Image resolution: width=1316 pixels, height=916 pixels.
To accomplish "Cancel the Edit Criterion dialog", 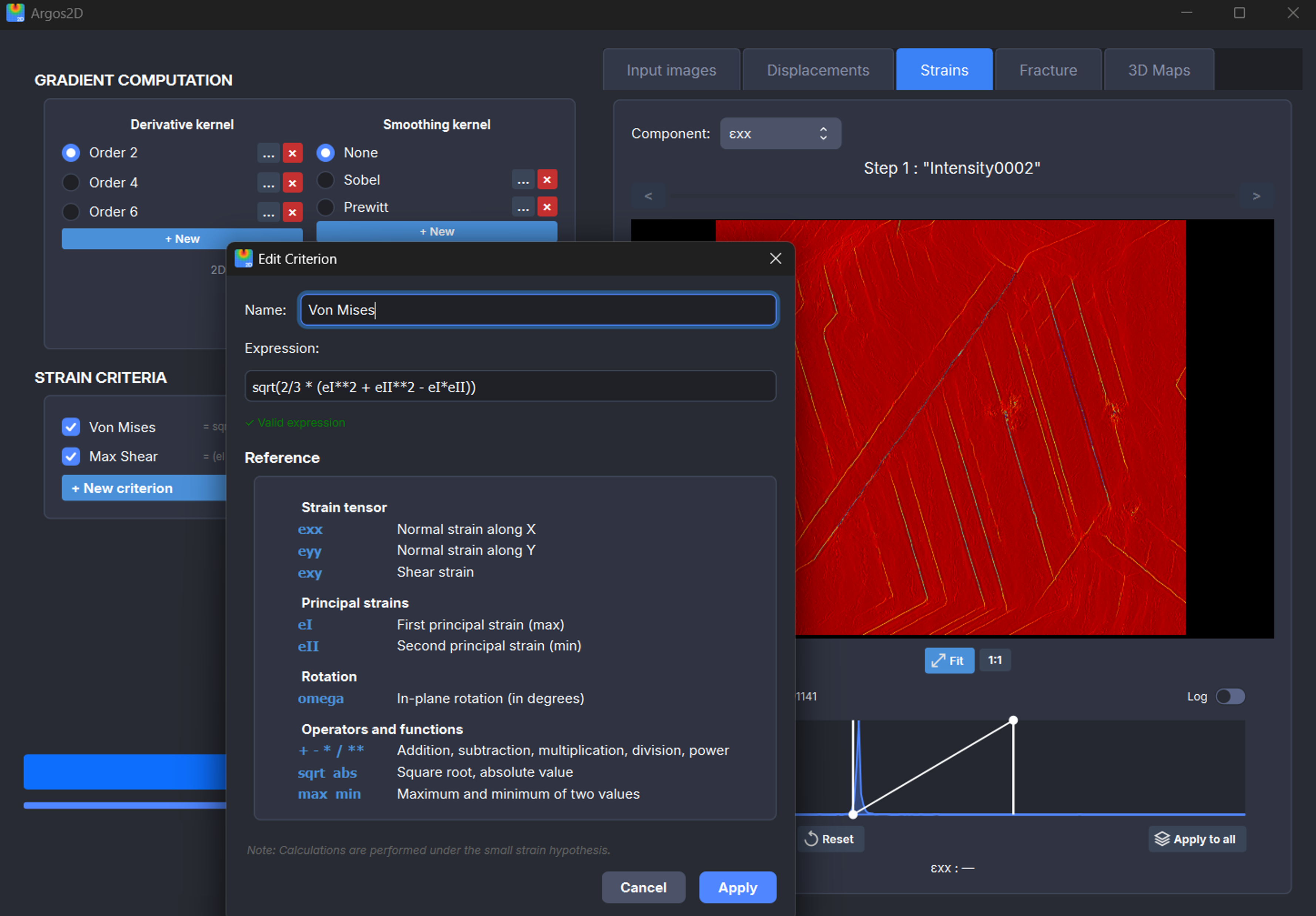I will click(643, 887).
